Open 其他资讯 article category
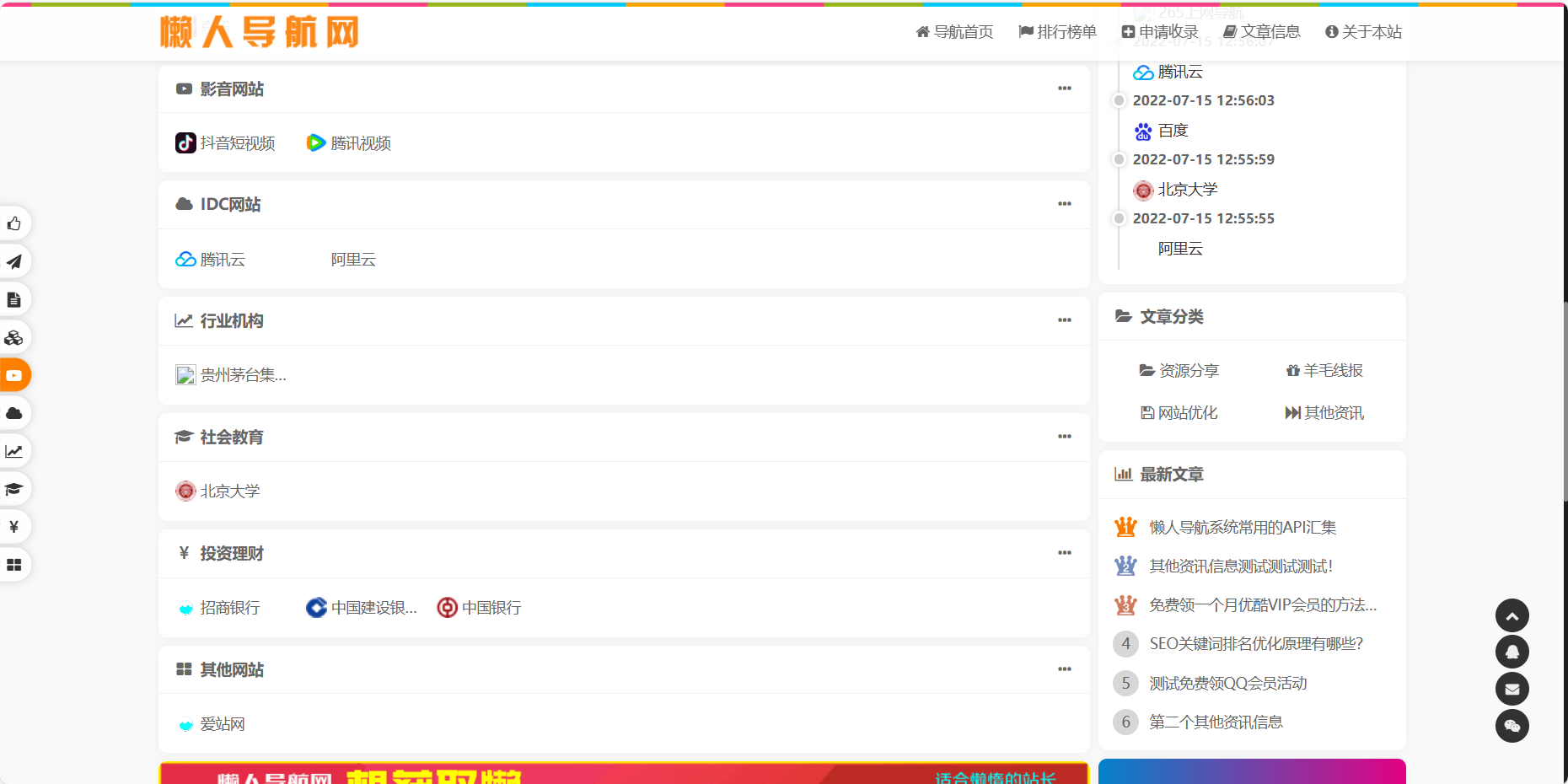 [1324, 413]
